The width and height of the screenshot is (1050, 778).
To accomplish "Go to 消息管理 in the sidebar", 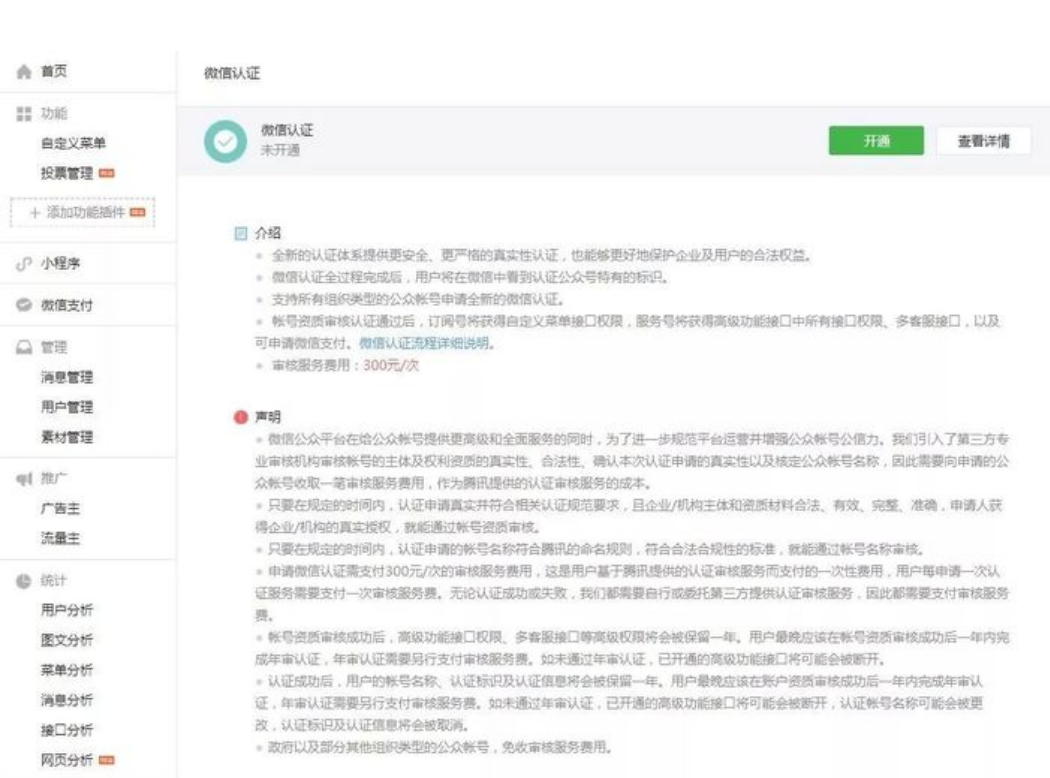I will click(67, 378).
